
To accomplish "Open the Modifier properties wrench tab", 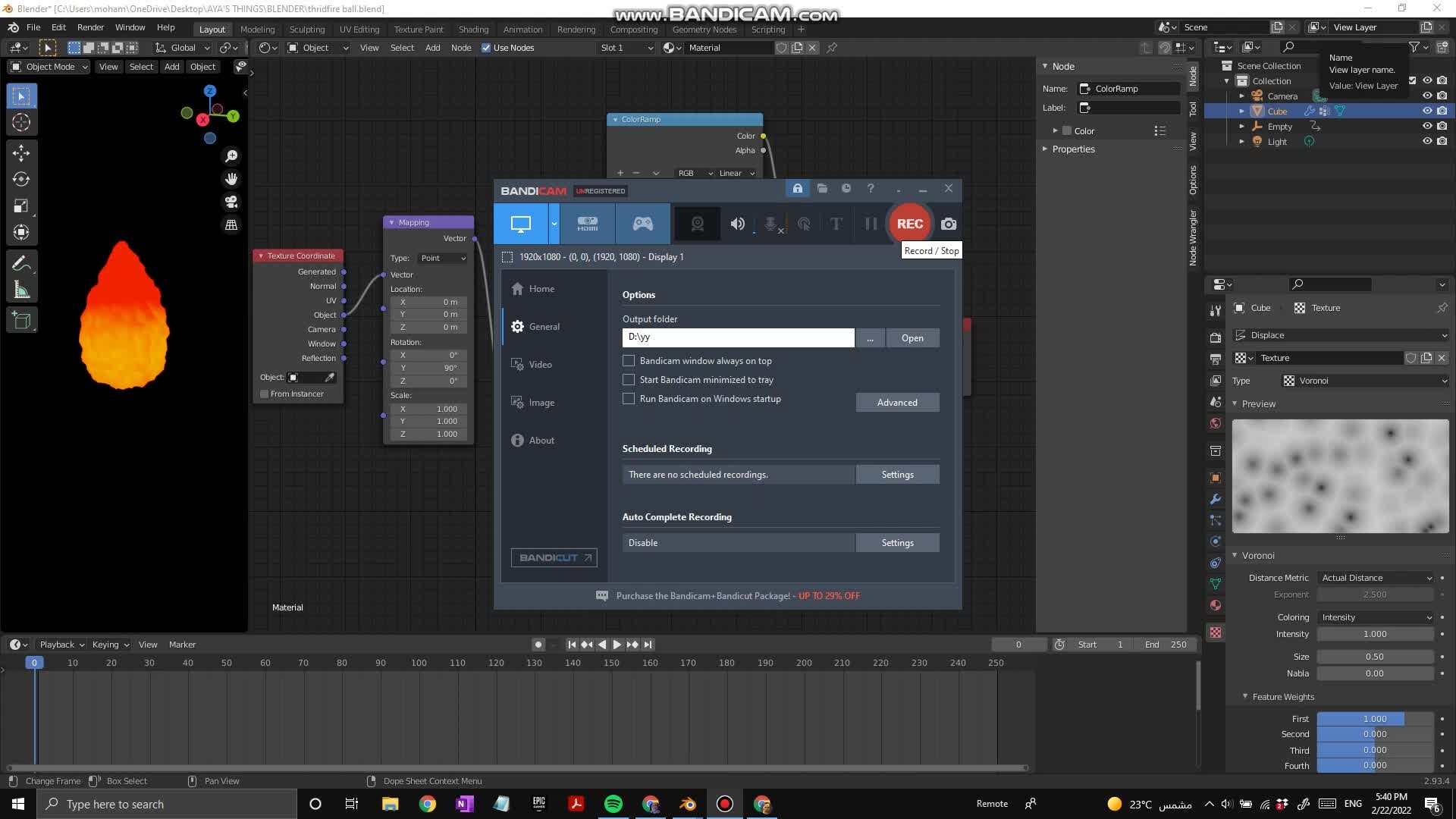I will point(1216,500).
